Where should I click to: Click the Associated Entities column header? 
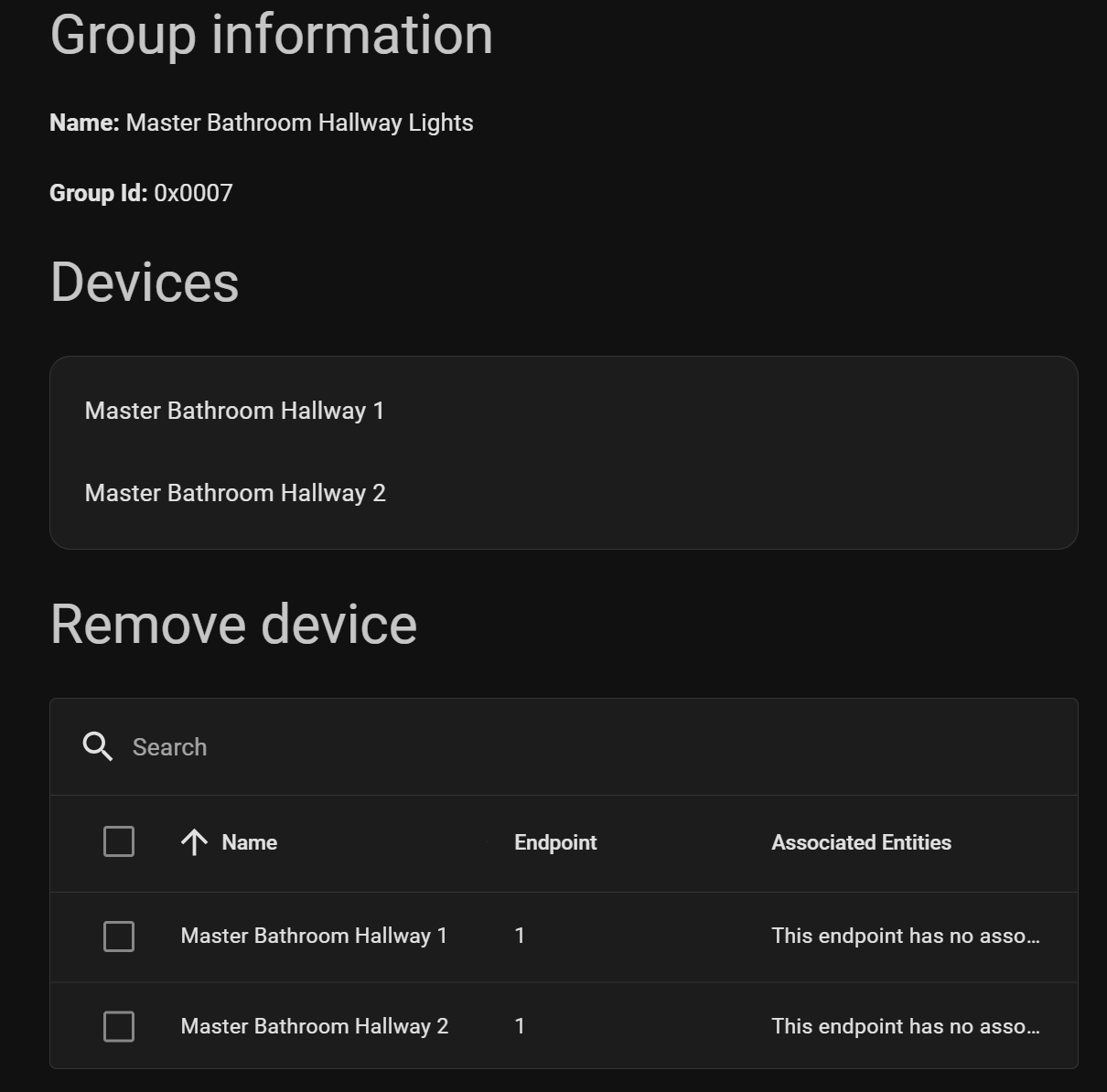[861, 842]
